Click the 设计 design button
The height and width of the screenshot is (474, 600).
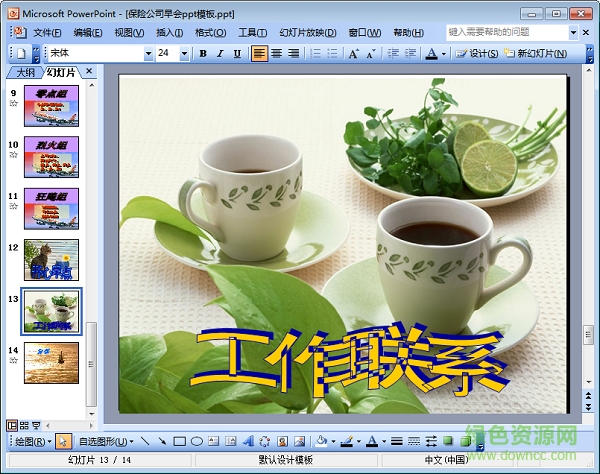coord(478,53)
